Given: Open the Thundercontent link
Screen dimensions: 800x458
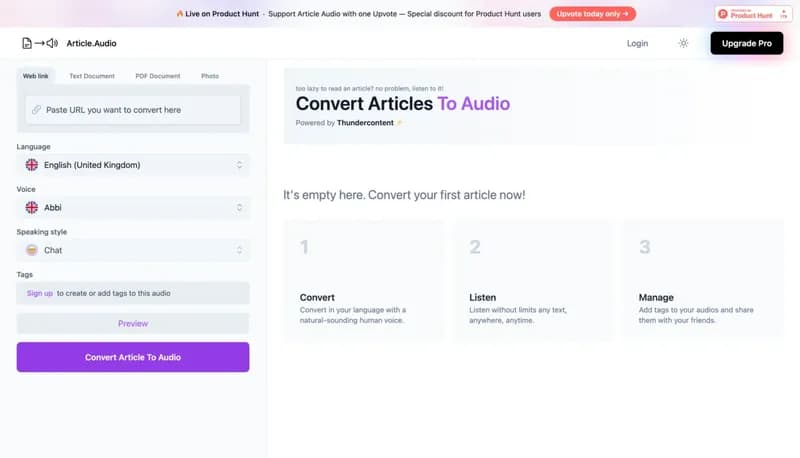Looking at the screenshot, I should [x=365, y=123].
